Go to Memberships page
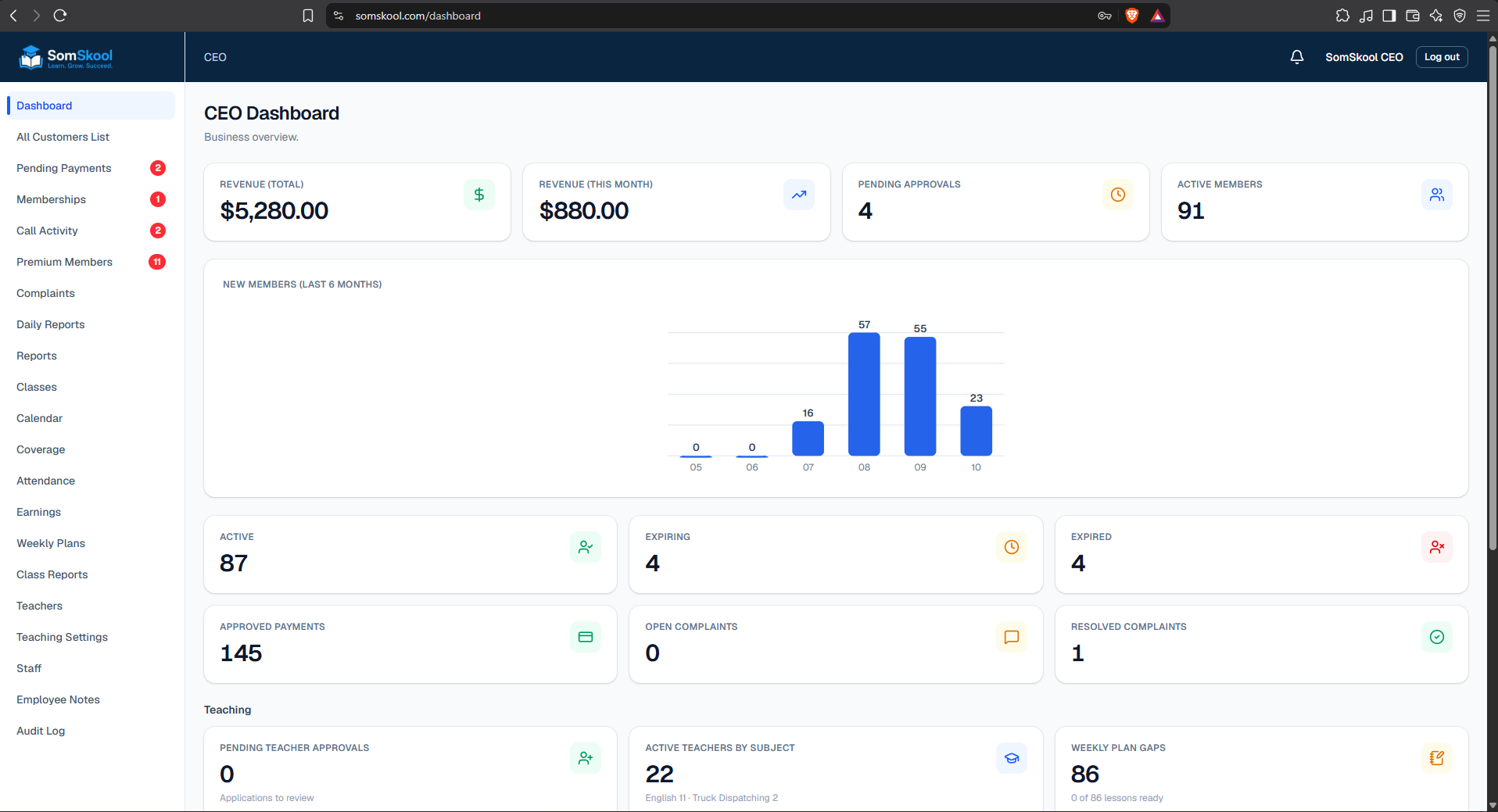Viewport: 1498px width, 812px height. click(91, 199)
